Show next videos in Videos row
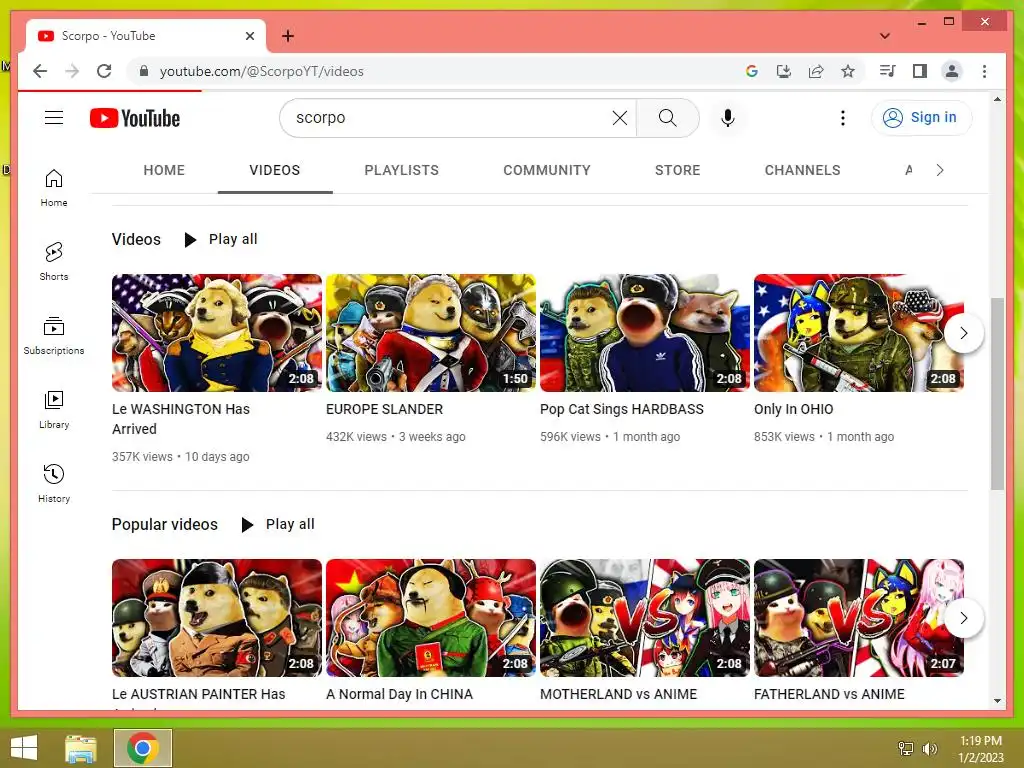 point(963,333)
